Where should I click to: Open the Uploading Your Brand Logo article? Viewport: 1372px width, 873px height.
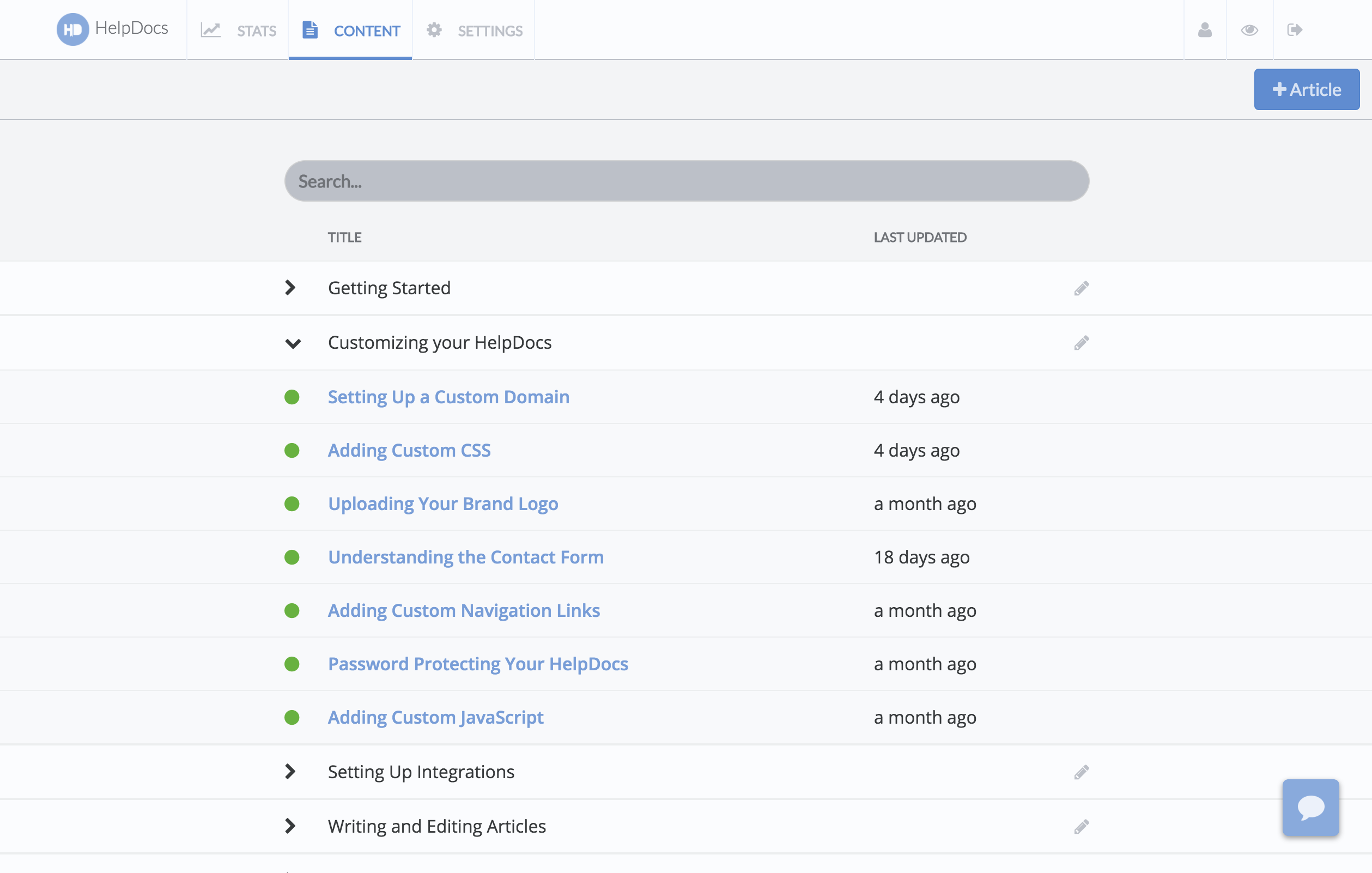pyautogui.click(x=442, y=503)
